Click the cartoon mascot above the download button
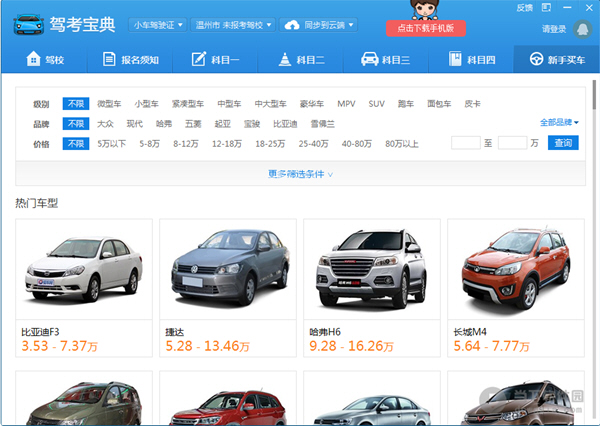 425,10
